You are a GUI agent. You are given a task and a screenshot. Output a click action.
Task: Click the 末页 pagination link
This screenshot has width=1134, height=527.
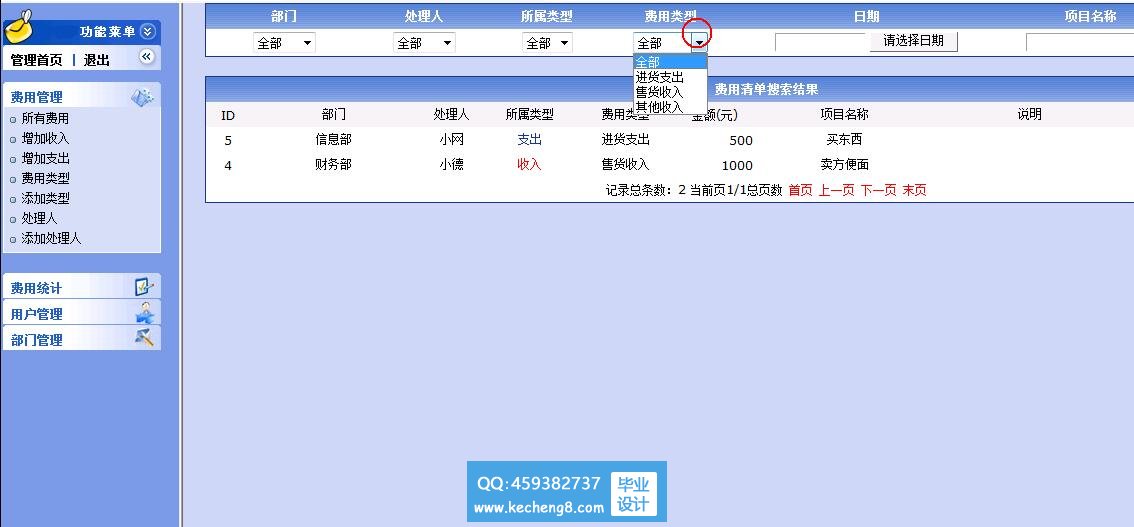pyautogui.click(x=914, y=190)
